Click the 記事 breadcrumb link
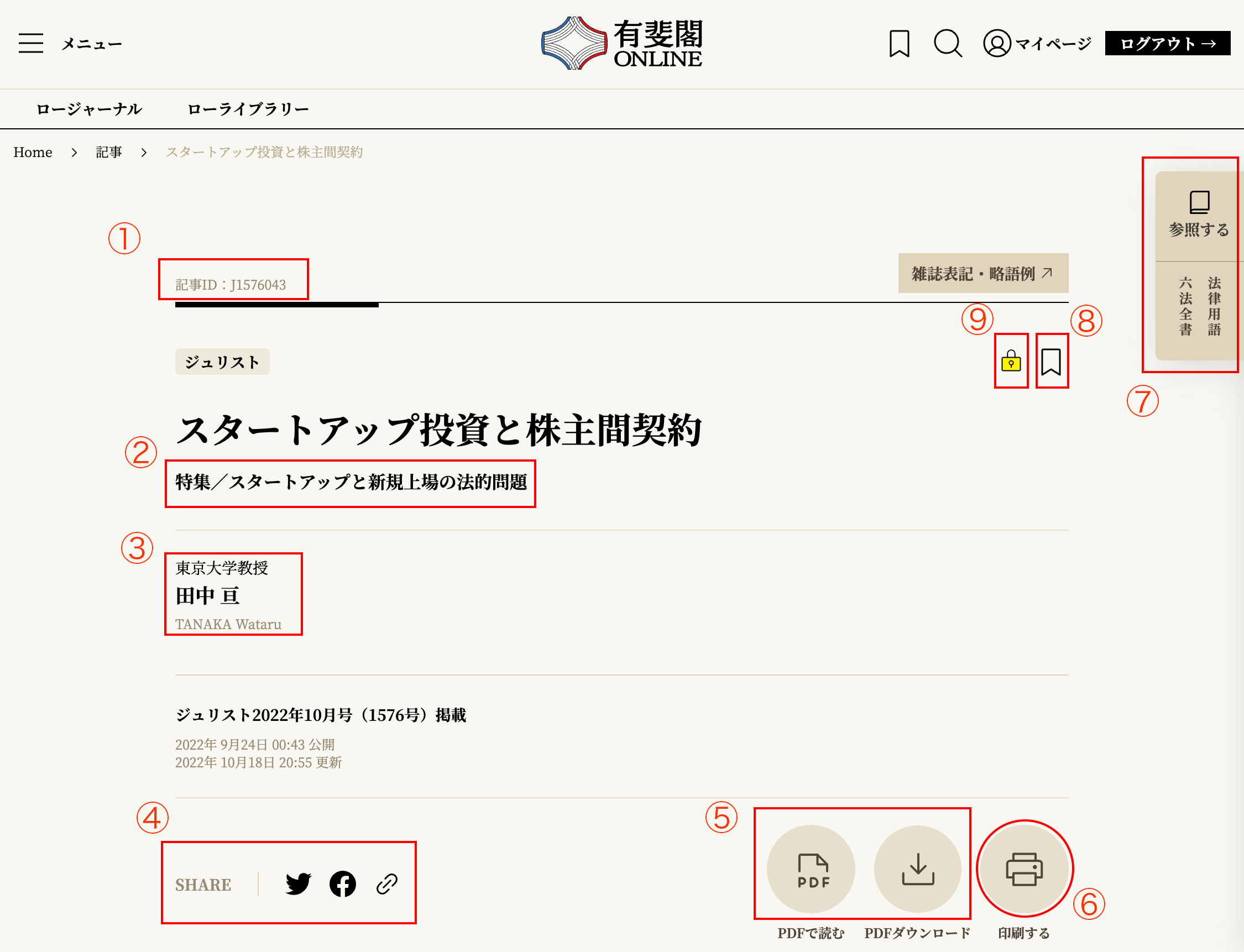 pyautogui.click(x=109, y=153)
